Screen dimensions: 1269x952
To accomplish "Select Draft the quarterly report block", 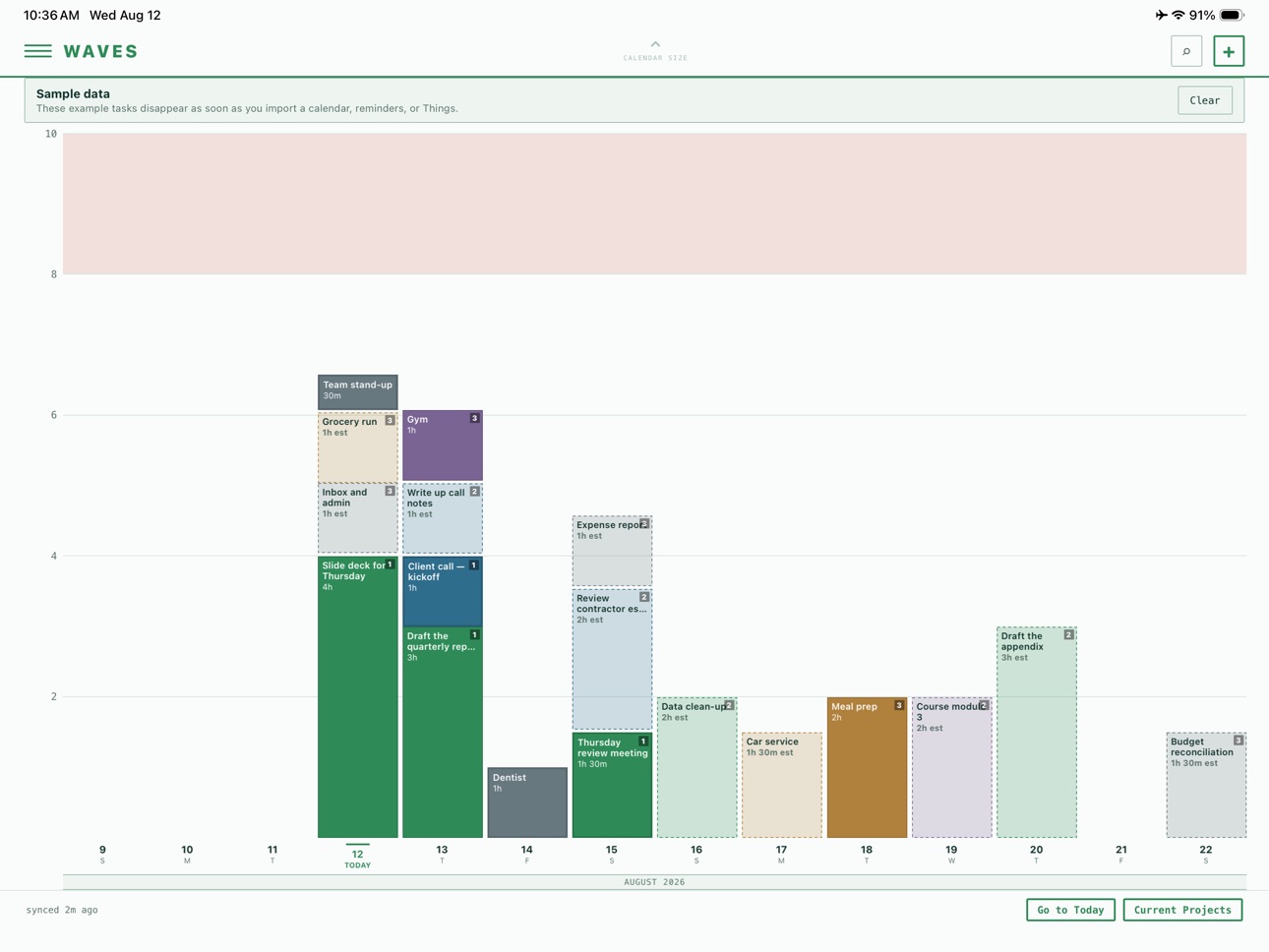I will (443, 733).
